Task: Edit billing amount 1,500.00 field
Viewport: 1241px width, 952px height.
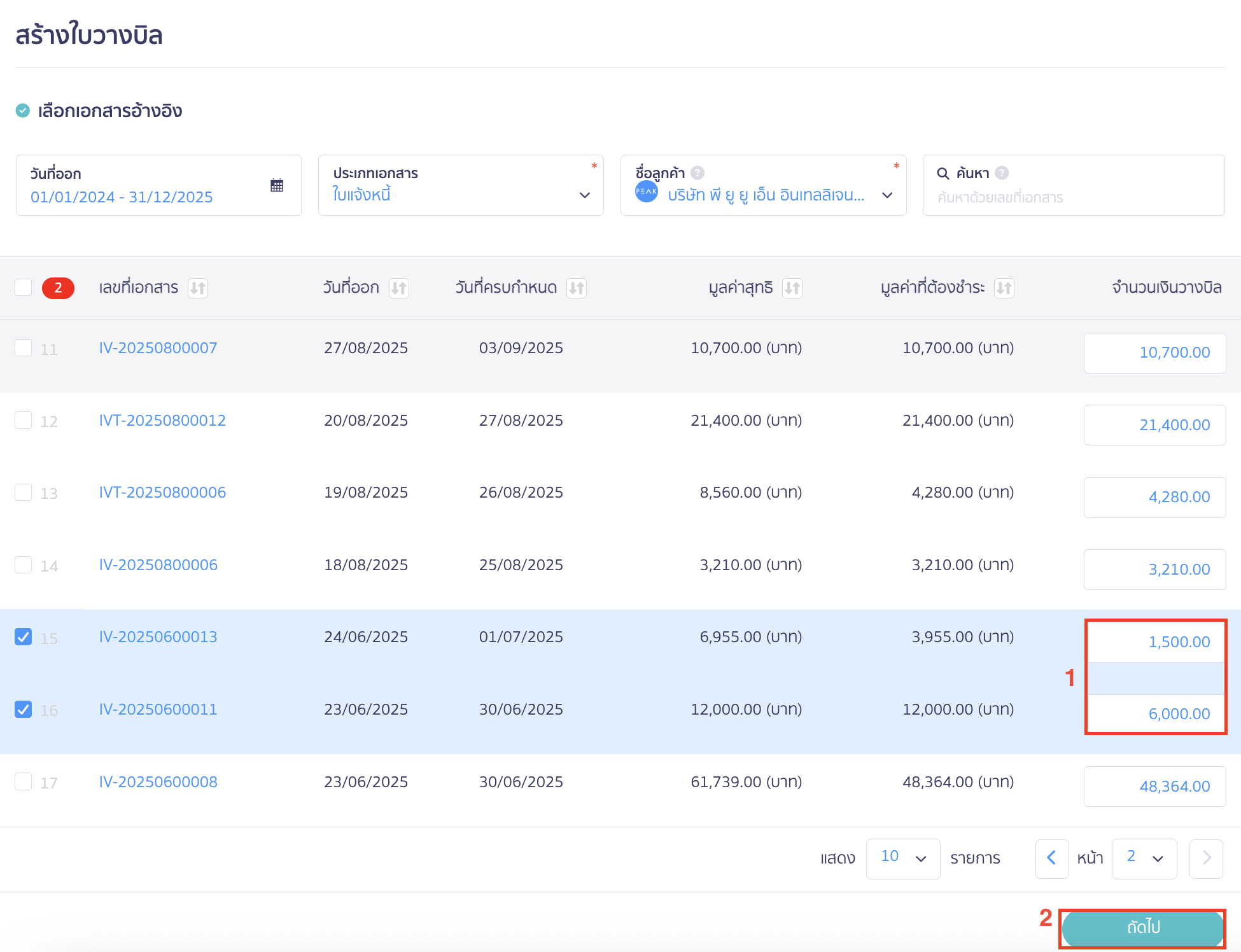Action: tap(1154, 641)
